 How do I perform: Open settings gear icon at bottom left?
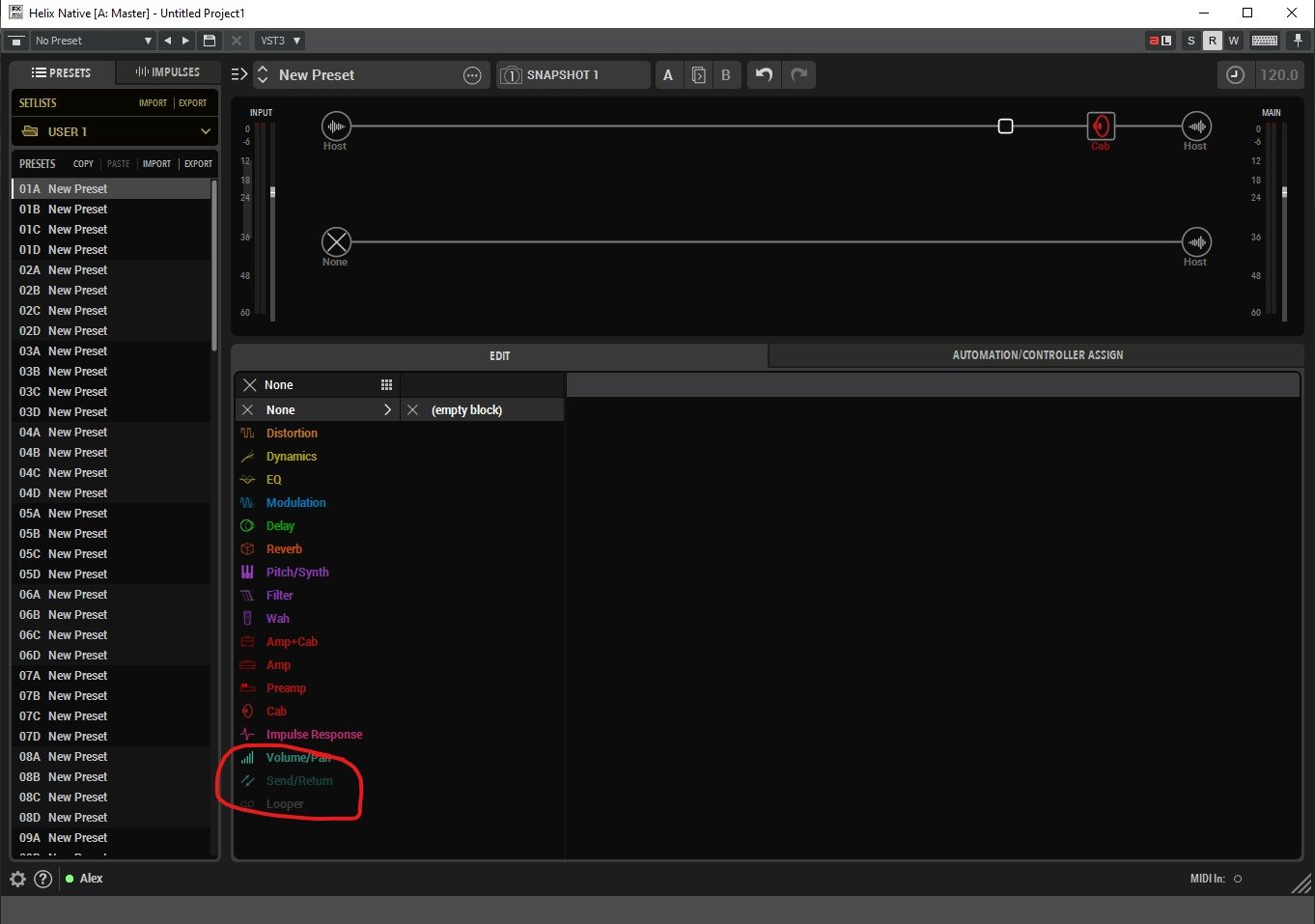pos(17,879)
